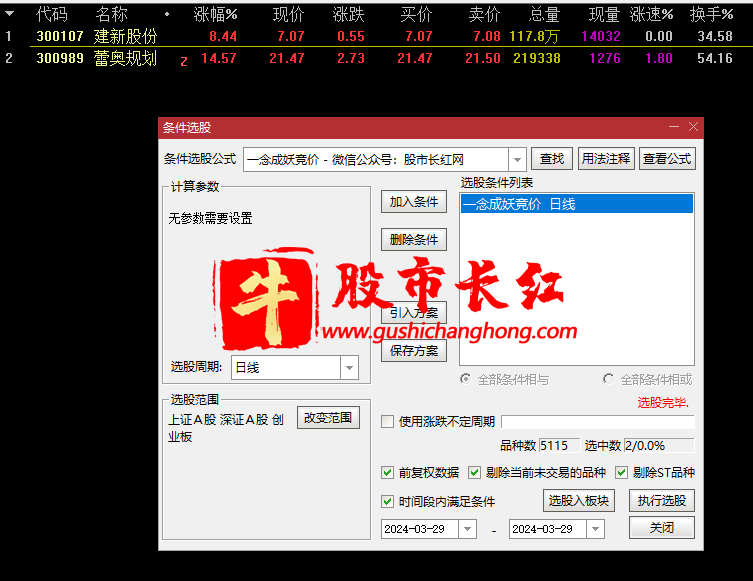The image size is (753, 581).
Task: Click the start date field 2024-03-29
Action: 420,529
